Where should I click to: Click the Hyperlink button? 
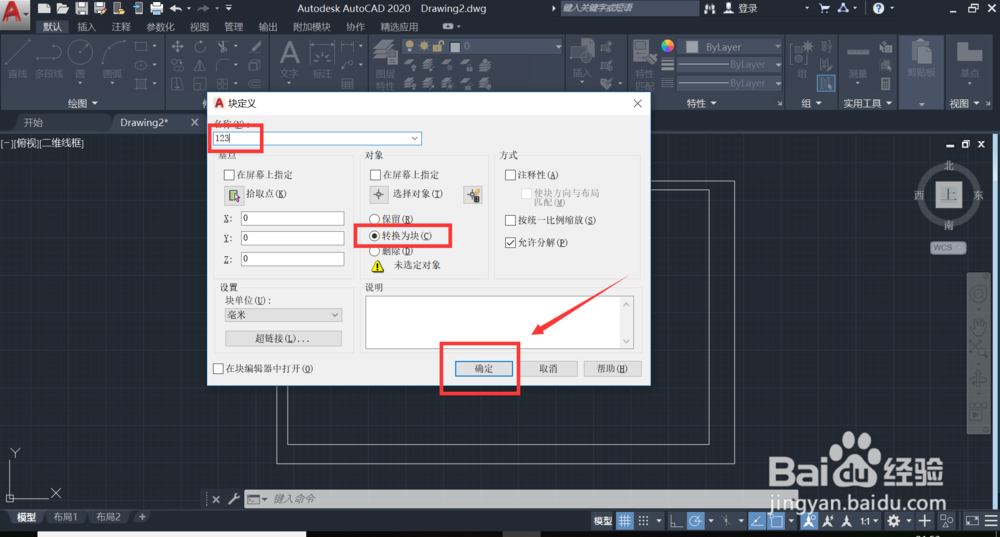pos(283,339)
